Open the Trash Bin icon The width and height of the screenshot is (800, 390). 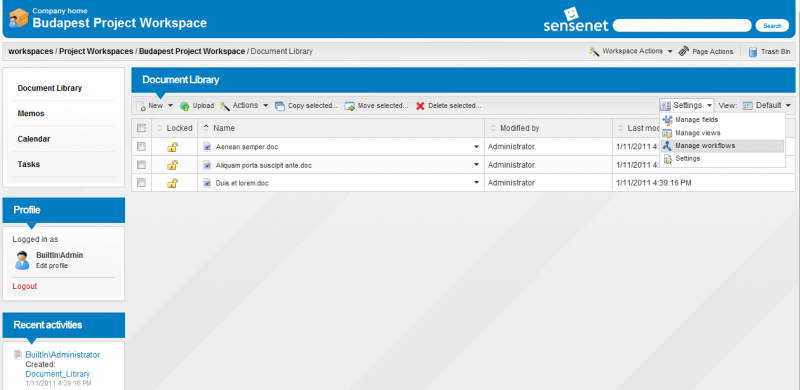(x=753, y=52)
